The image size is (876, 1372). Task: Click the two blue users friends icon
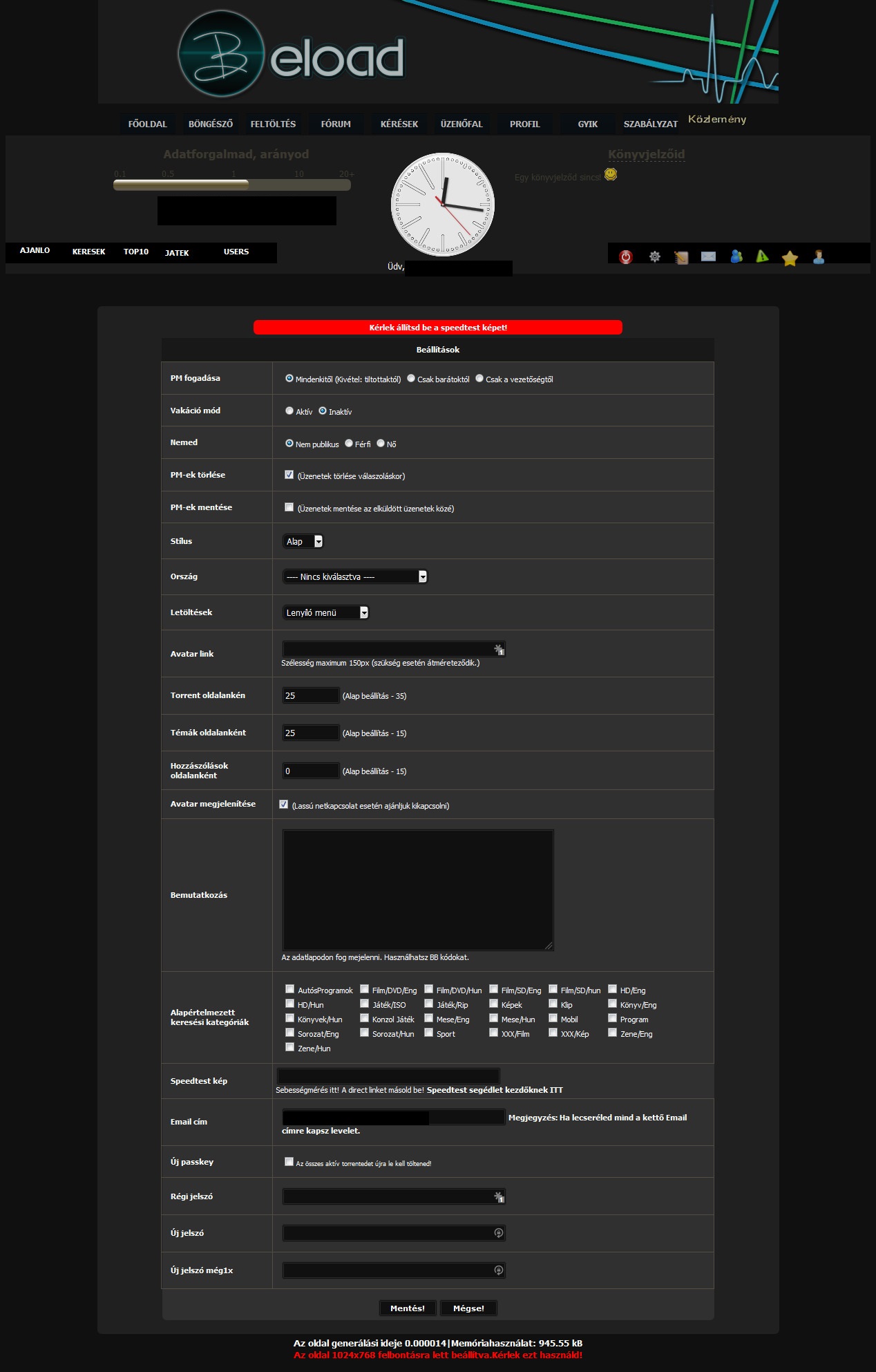[736, 256]
